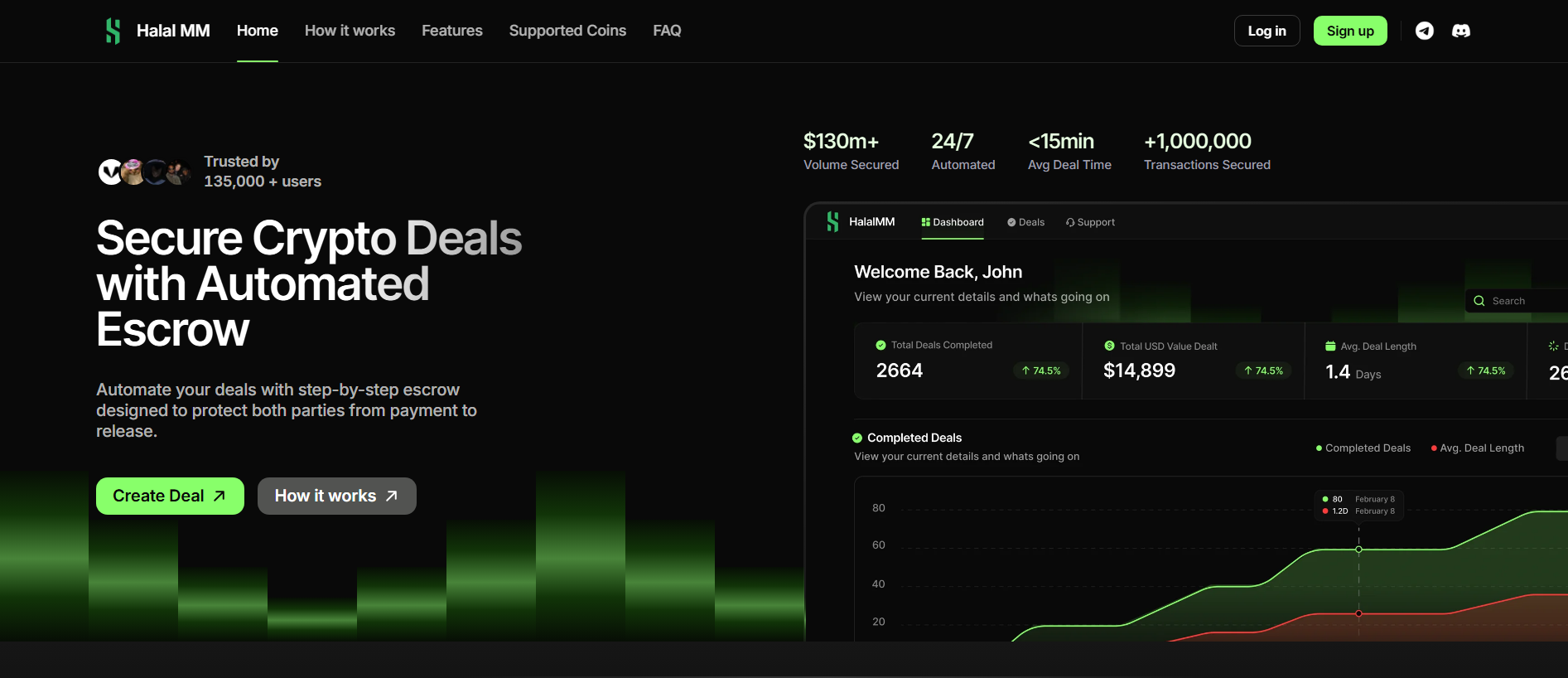Click the red data point on the chart line
This screenshot has width=1568, height=678.
1358,613
